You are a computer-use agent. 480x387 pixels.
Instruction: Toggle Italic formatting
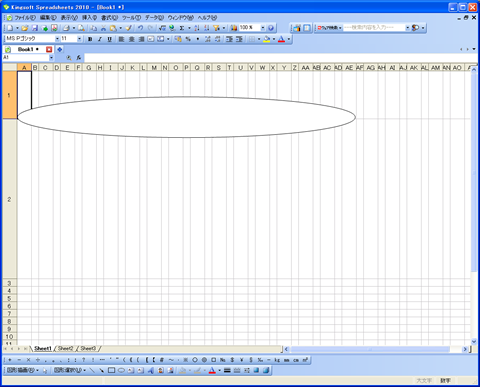pyautogui.click(x=100, y=39)
